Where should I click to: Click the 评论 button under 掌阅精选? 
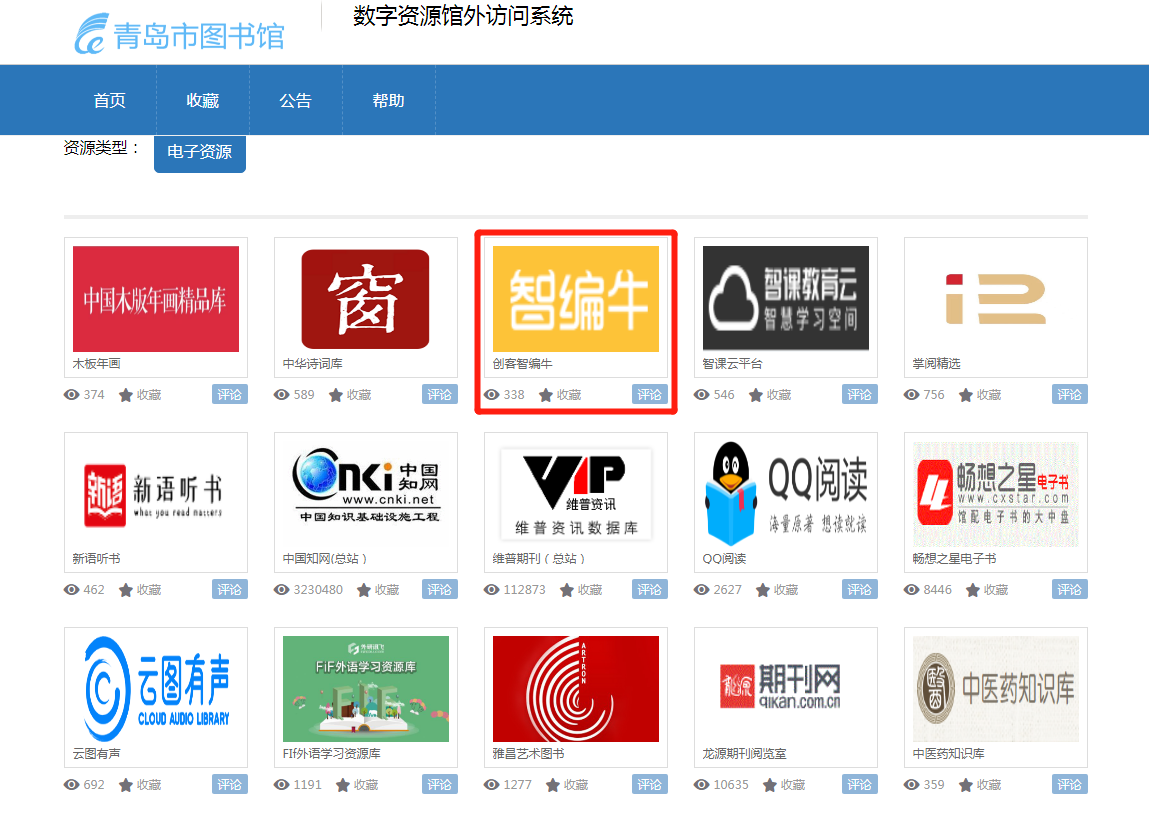tap(1070, 394)
